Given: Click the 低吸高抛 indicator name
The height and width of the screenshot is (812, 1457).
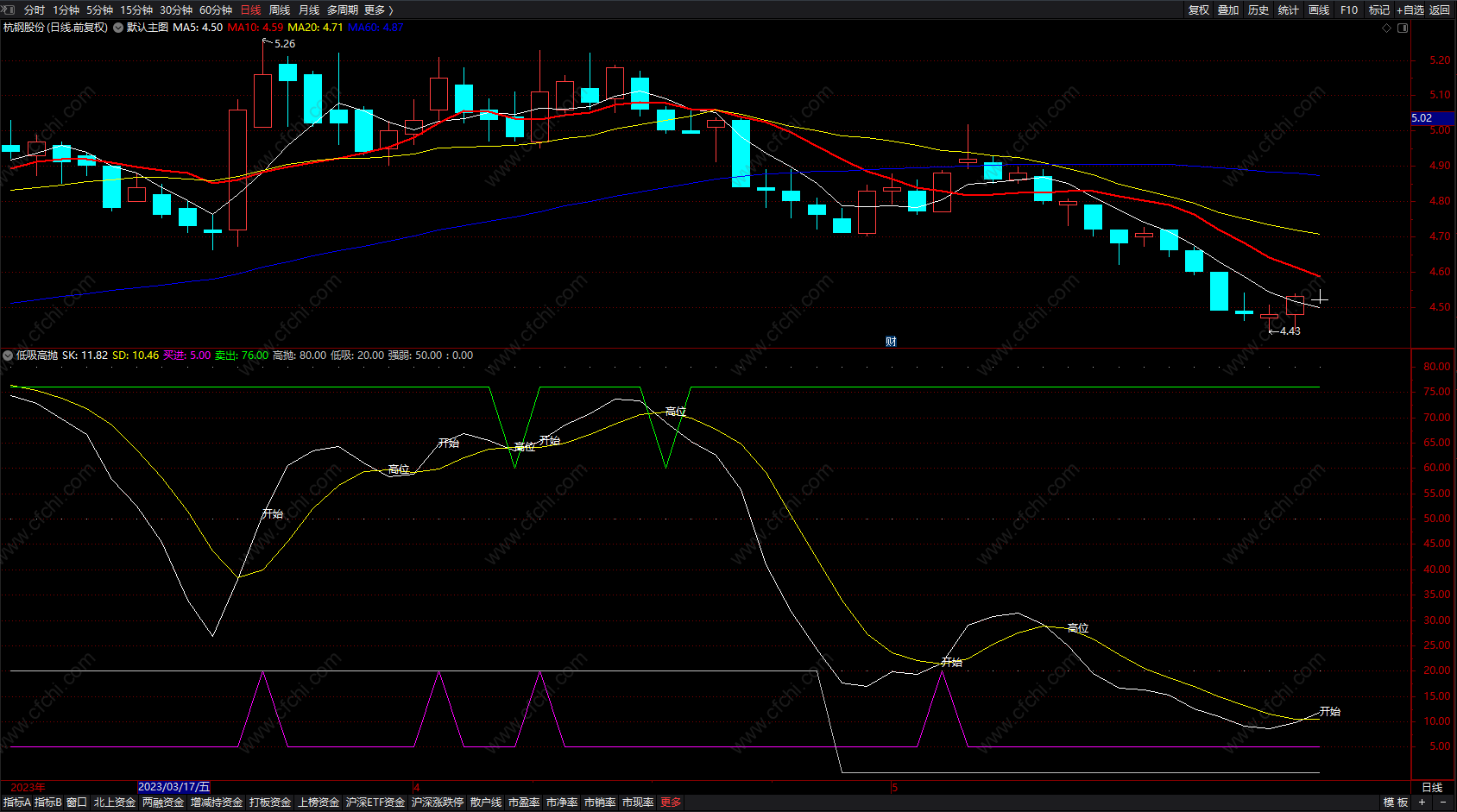Looking at the screenshot, I should tap(37, 356).
